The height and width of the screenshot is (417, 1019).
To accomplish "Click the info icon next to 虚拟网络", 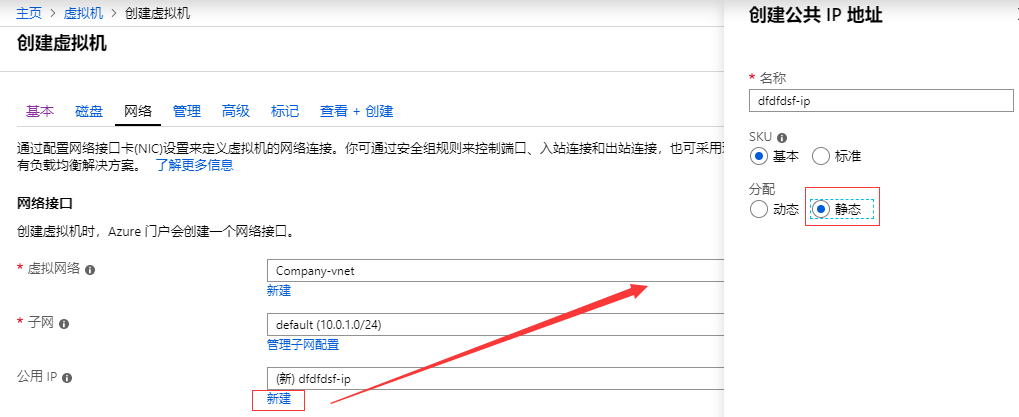I will click(90, 270).
